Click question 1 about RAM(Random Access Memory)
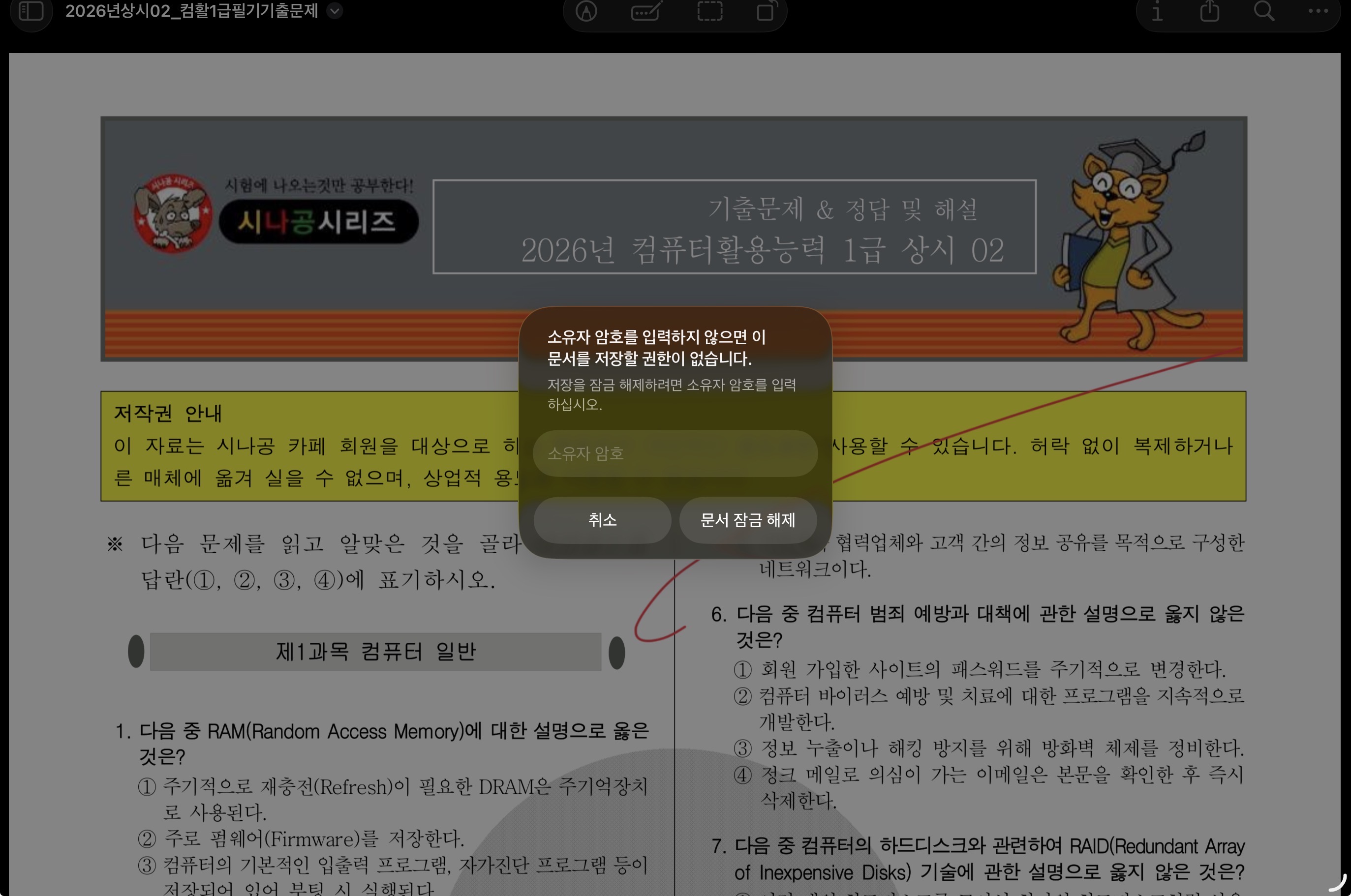The width and height of the screenshot is (1351, 896). [x=382, y=743]
